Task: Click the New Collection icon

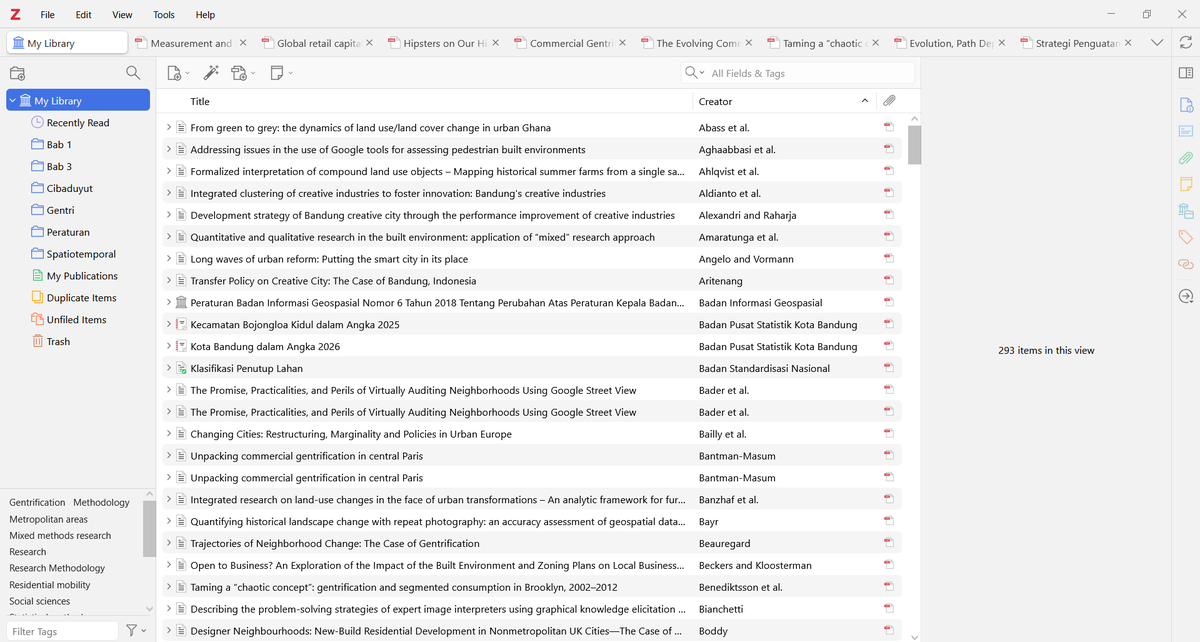Action: 17,73
